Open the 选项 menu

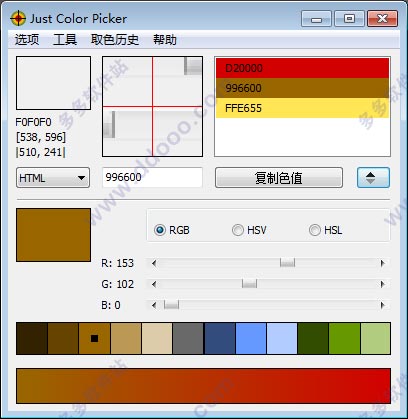[27, 40]
